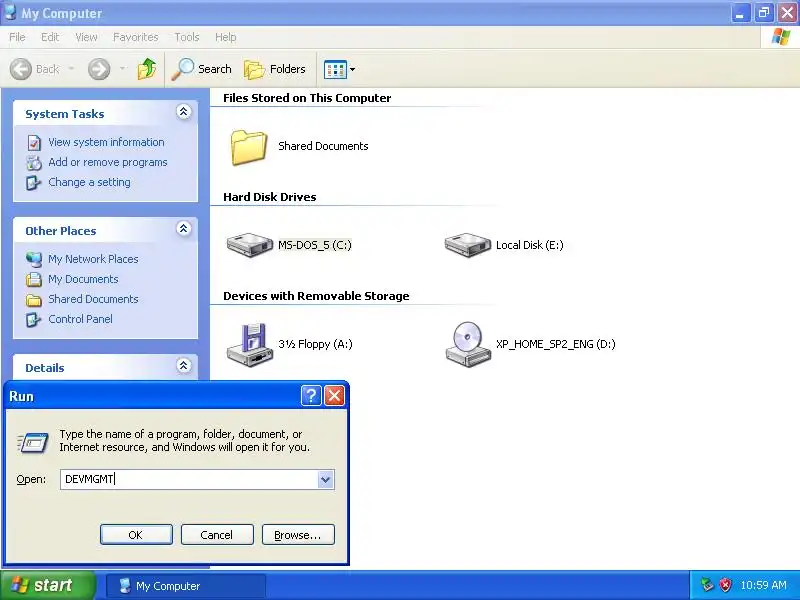Click the Forward arrow icon

pyautogui.click(x=99, y=69)
